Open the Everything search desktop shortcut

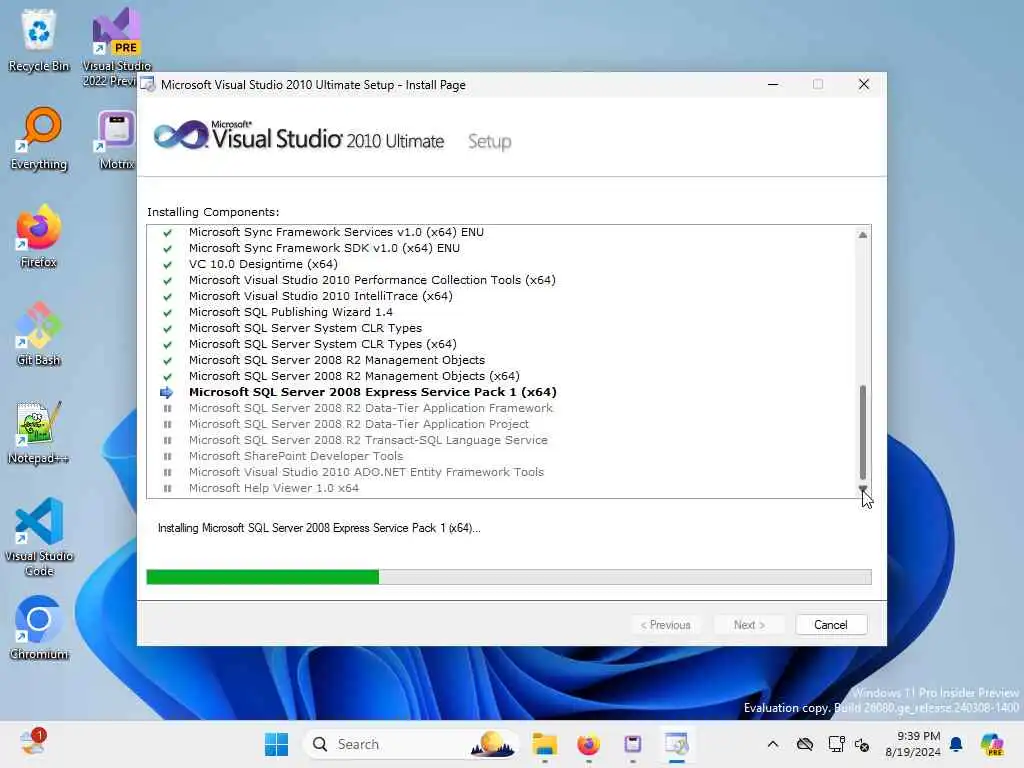pos(39,138)
